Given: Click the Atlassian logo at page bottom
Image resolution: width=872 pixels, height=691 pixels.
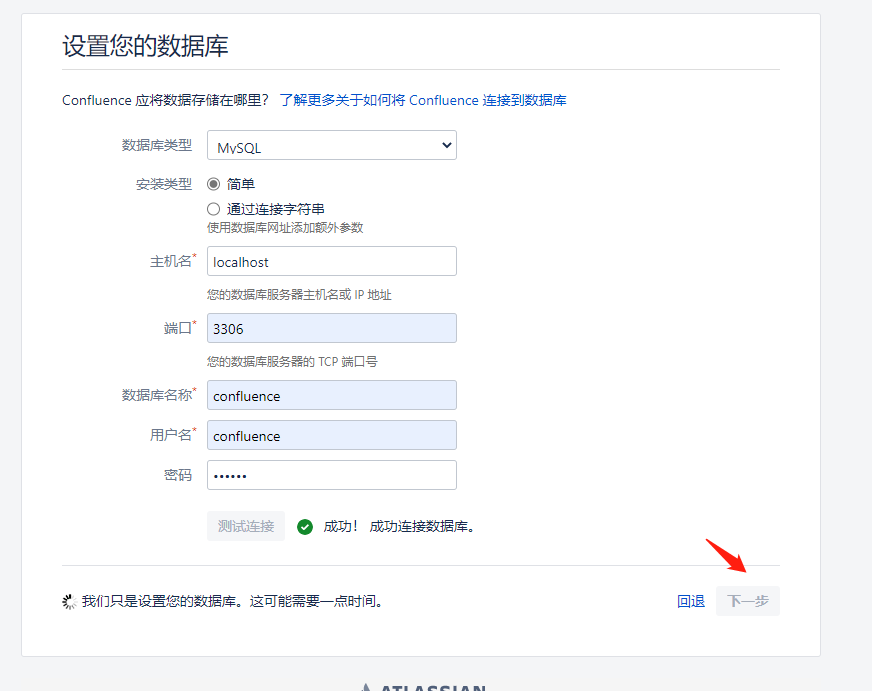Looking at the screenshot, I should (424, 687).
